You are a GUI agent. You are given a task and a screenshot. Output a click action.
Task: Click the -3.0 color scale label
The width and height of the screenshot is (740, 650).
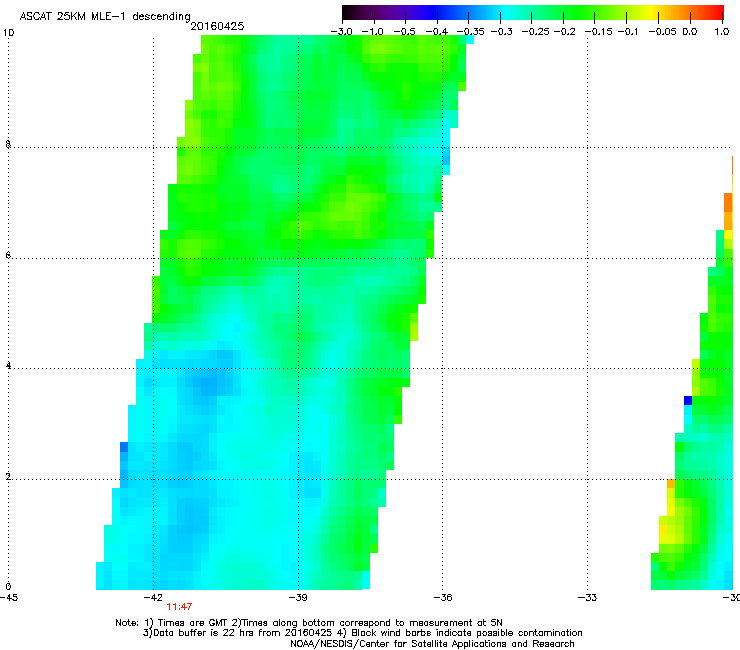point(341,32)
